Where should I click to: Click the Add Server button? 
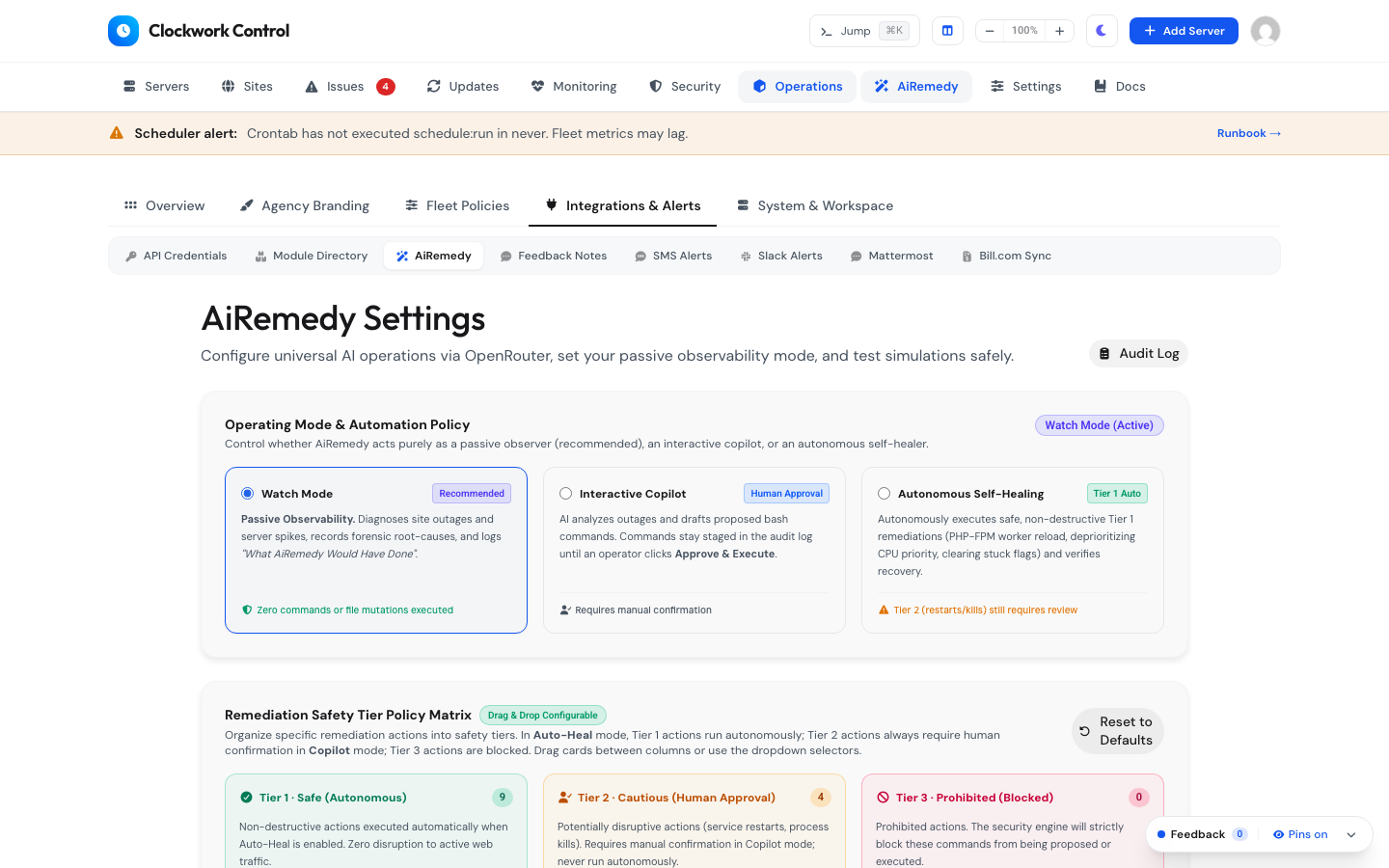pos(1184,31)
